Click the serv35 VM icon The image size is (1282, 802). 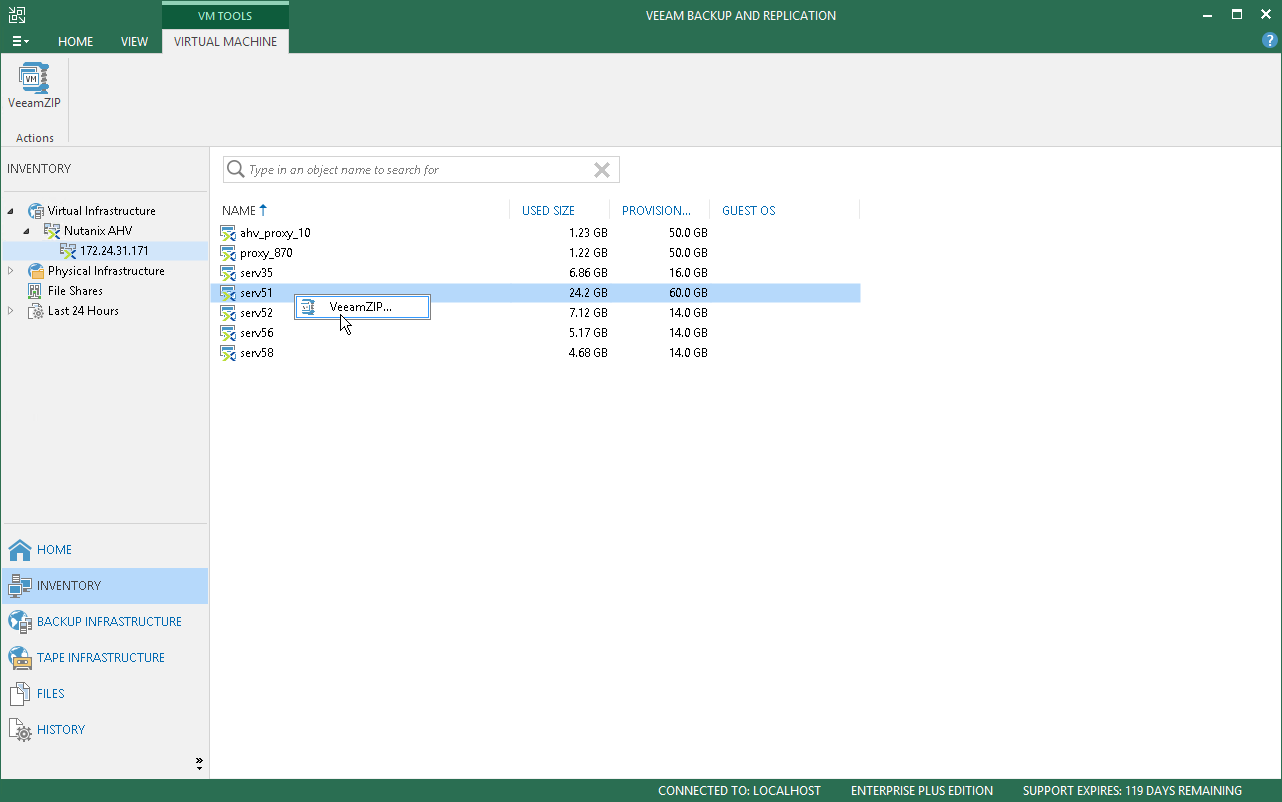(228, 273)
